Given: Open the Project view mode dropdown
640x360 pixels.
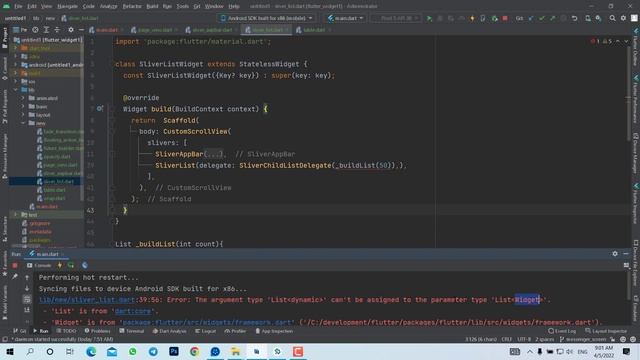Looking at the screenshot, I should click(20, 30).
